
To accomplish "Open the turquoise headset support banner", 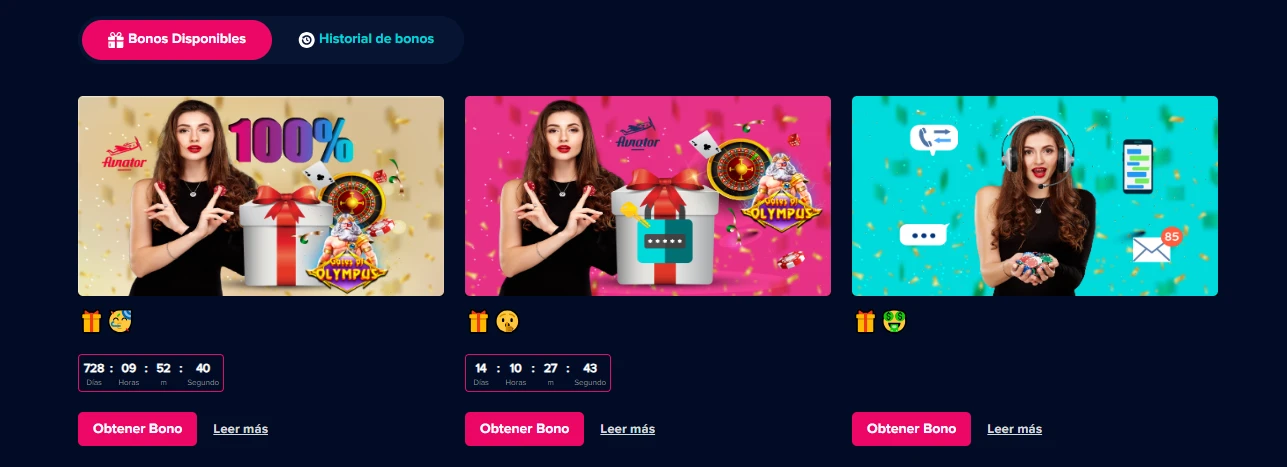I will tap(1035, 196).
